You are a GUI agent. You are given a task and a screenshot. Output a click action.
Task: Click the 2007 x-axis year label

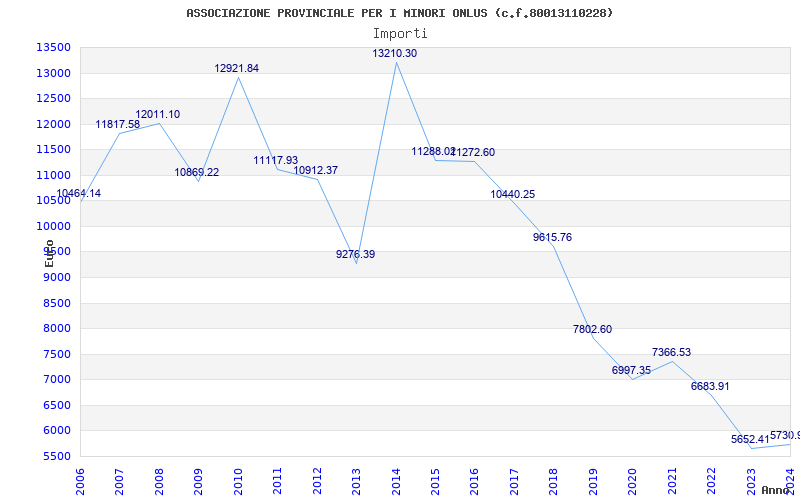(119, 481)
